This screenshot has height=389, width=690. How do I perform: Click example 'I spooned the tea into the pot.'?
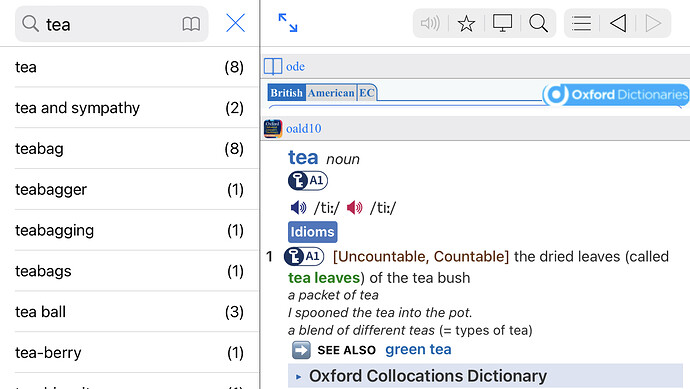pyautogui.click(x=380, y=313)
